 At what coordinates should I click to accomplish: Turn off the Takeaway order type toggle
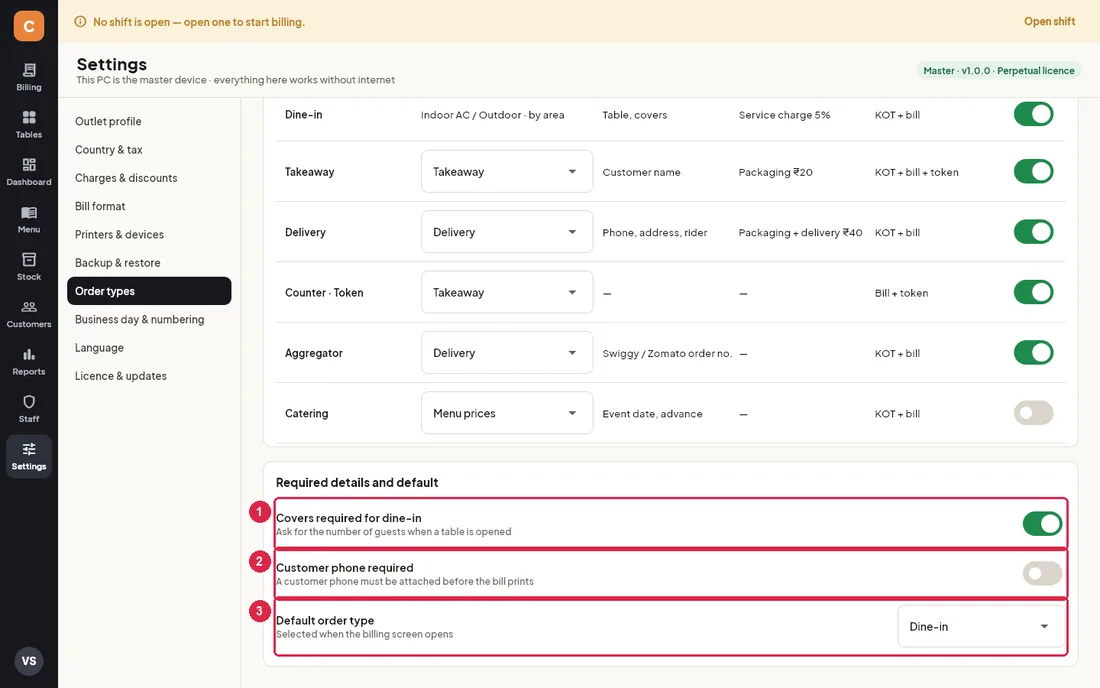[x=1033, y=172]
